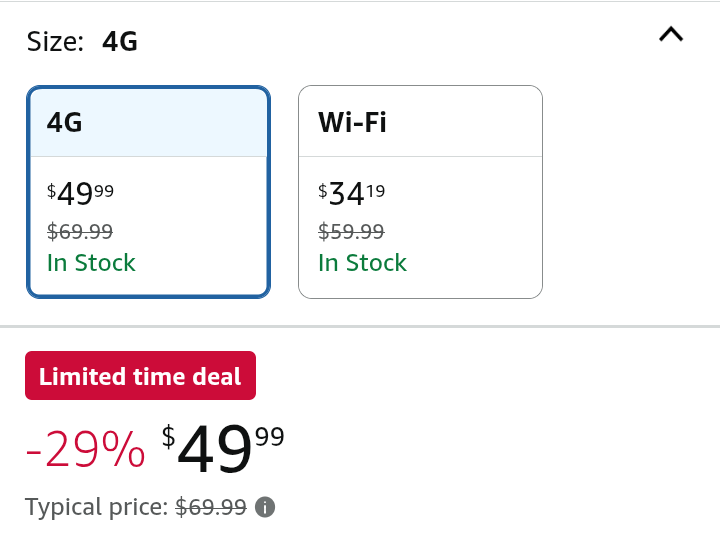
Task: Click In Stock under the Wi-Fi option
Action: (362, 263)
